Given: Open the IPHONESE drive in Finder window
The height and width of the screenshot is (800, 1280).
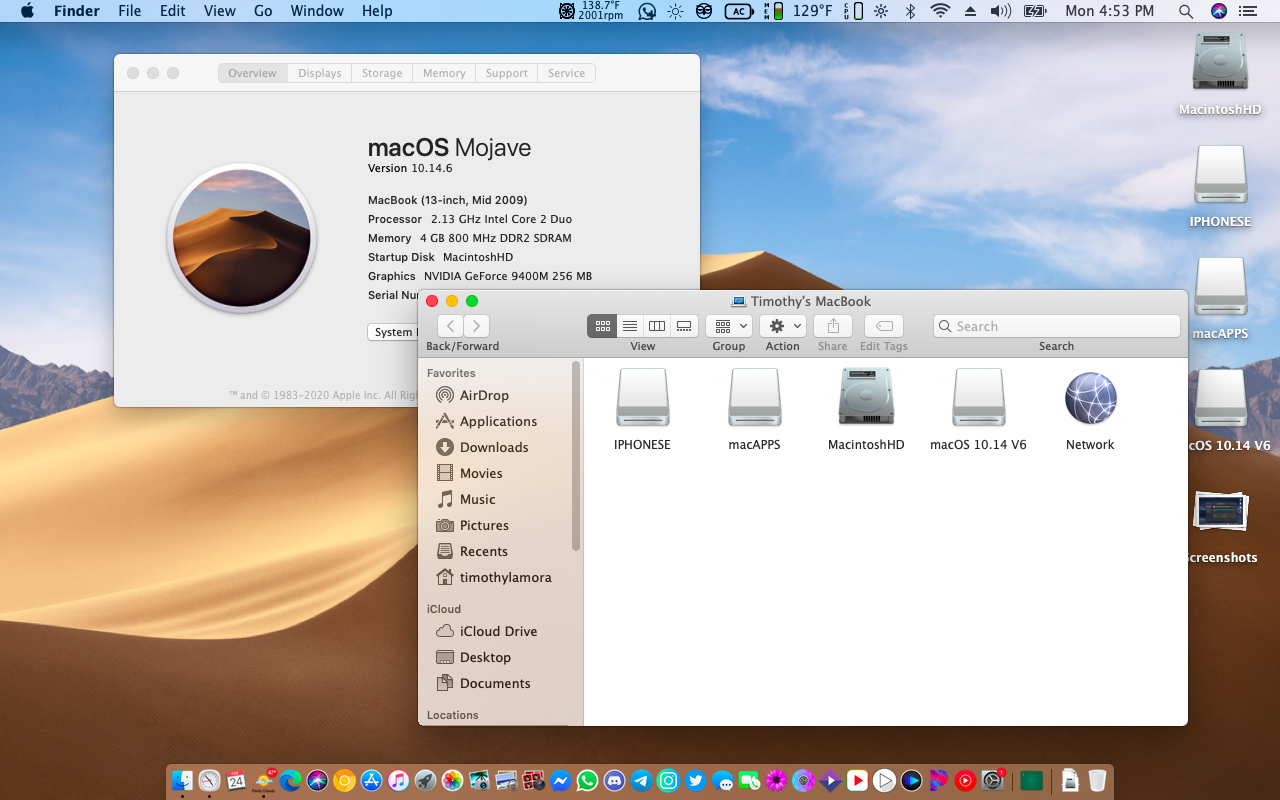Looking at the screenshot, I should (642, 398).
